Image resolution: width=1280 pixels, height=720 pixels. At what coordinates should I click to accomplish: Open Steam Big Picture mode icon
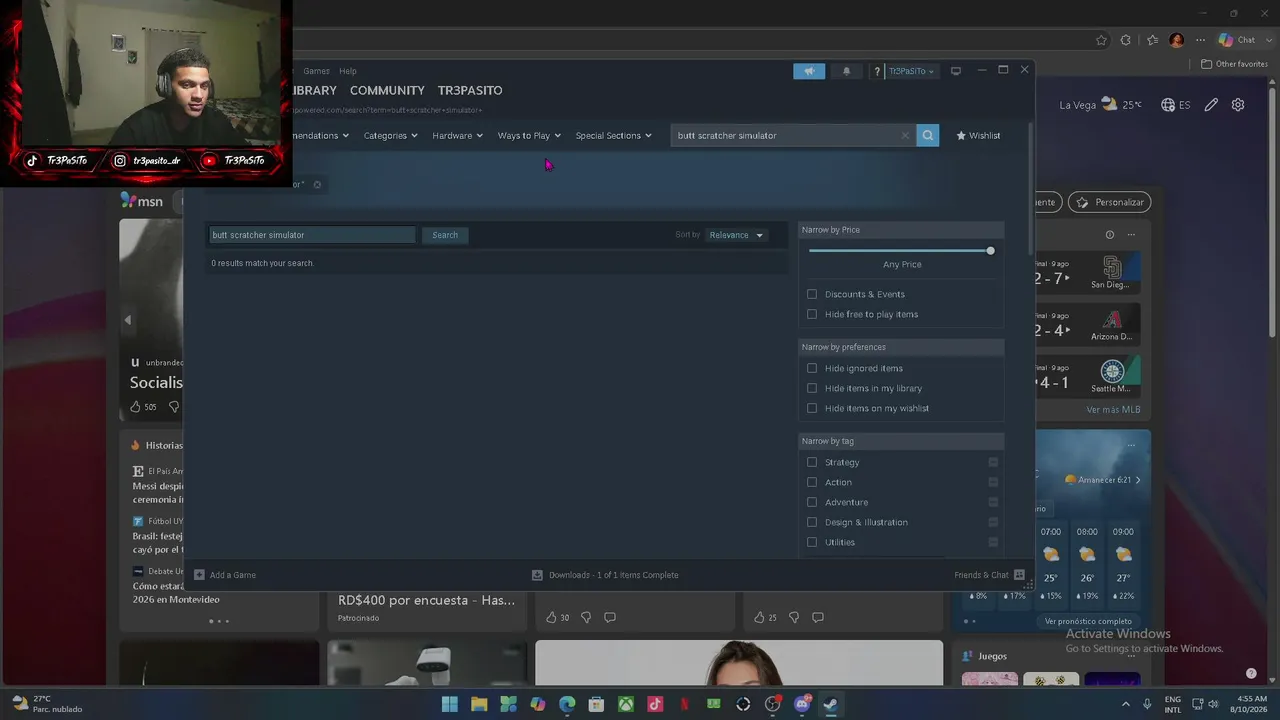tap(956, 71)
